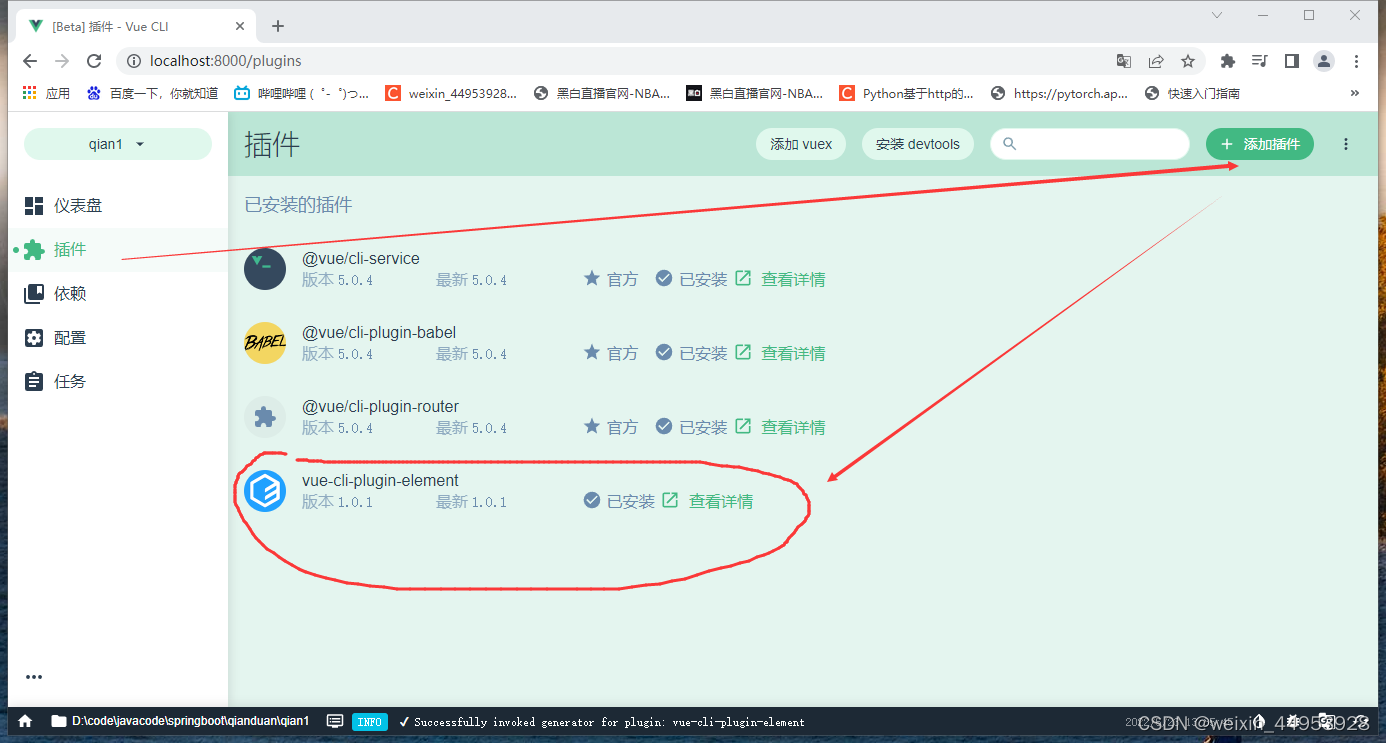Click the Babel plugin logo

tap(265, 343)
